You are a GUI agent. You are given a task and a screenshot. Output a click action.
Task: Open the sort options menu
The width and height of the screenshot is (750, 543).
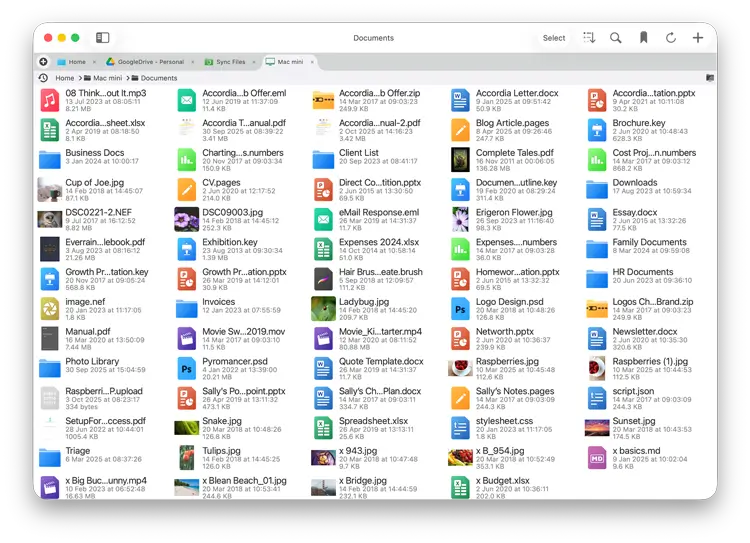[x=589, y=38]
